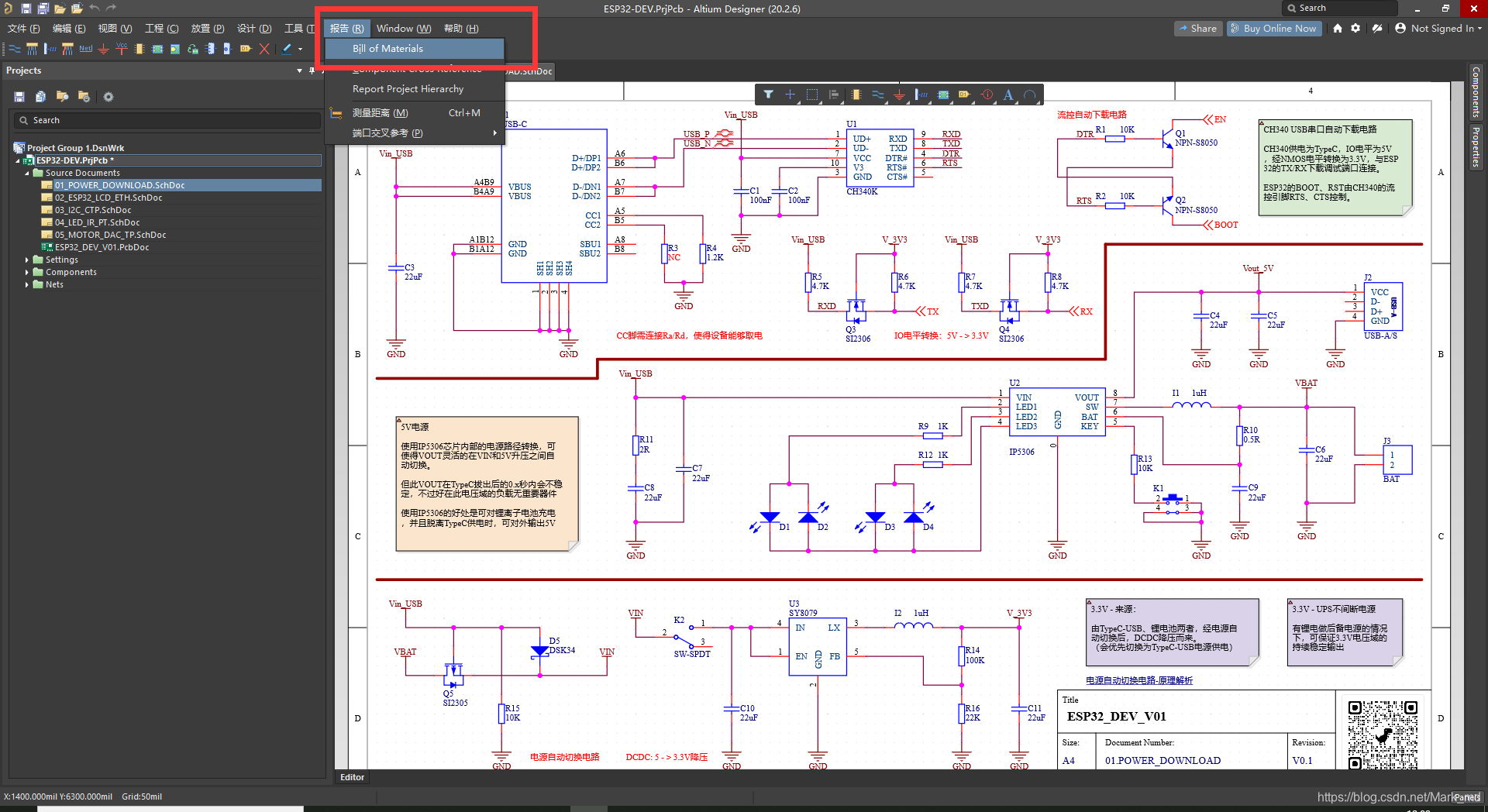This screenshot has width=1488, height=812.
Task: Click the Place Wire tool in the wiring toolbar
Action: point(15,49)
